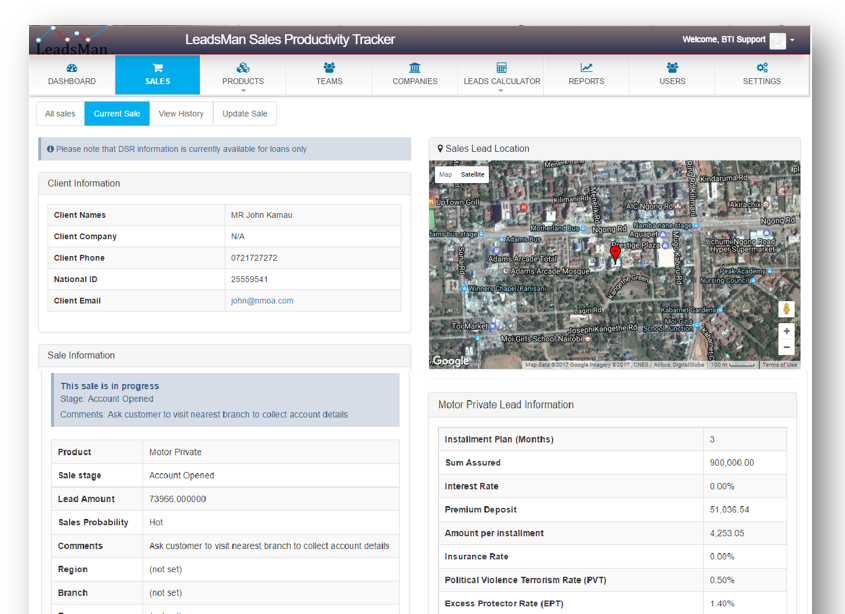Screen dimensions: 845x614
Task: Zoom out on the map
Action: tap(787, 347)
